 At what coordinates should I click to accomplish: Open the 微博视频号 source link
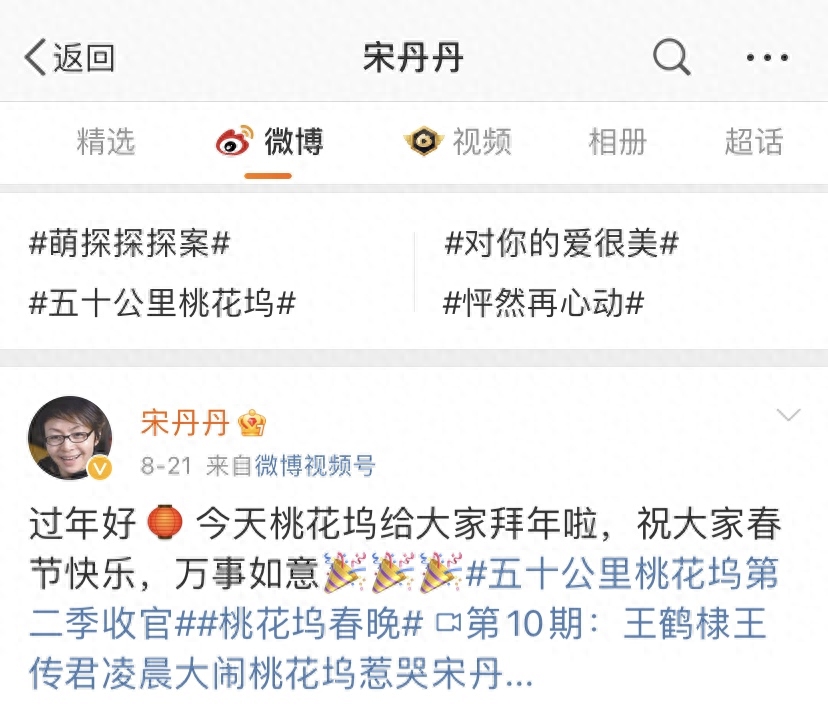315,466
